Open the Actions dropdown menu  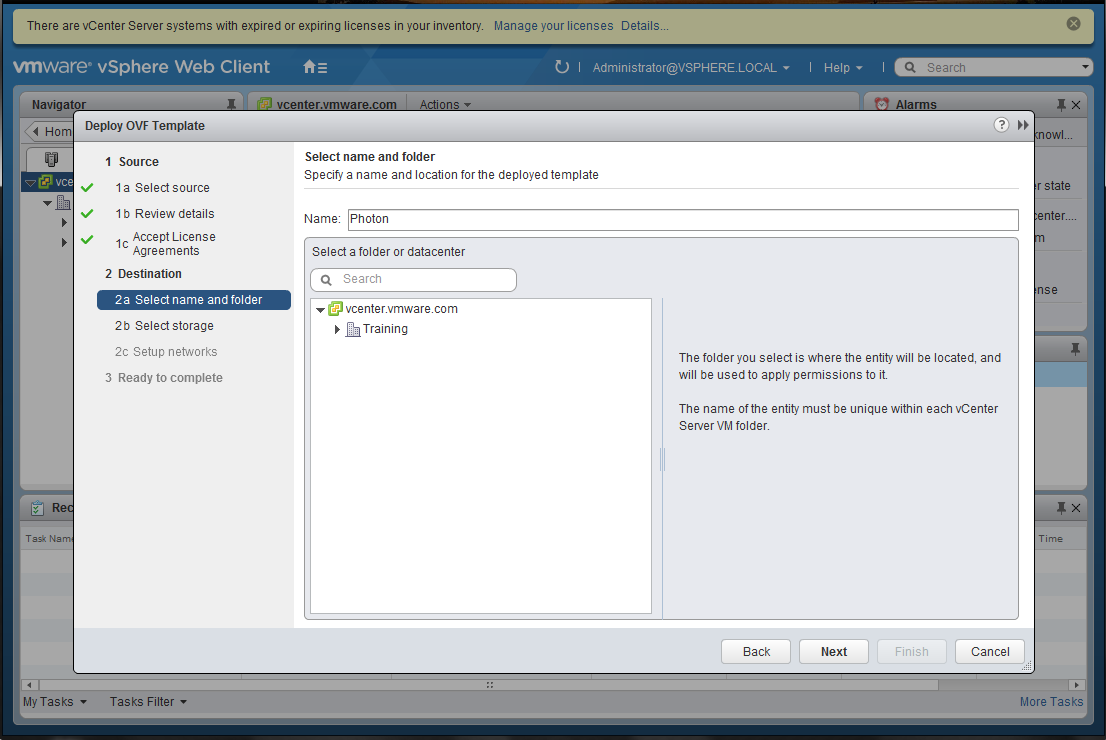point(445,104)
